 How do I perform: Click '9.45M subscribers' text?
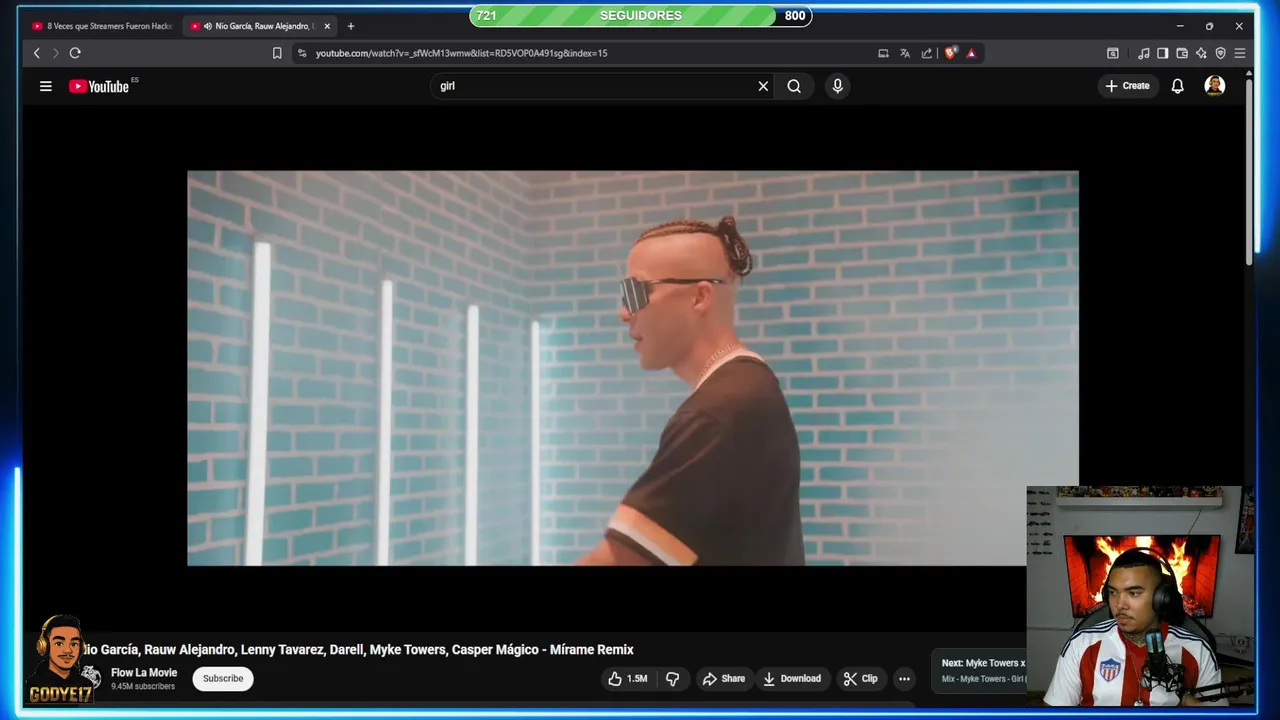click(143, 687)
